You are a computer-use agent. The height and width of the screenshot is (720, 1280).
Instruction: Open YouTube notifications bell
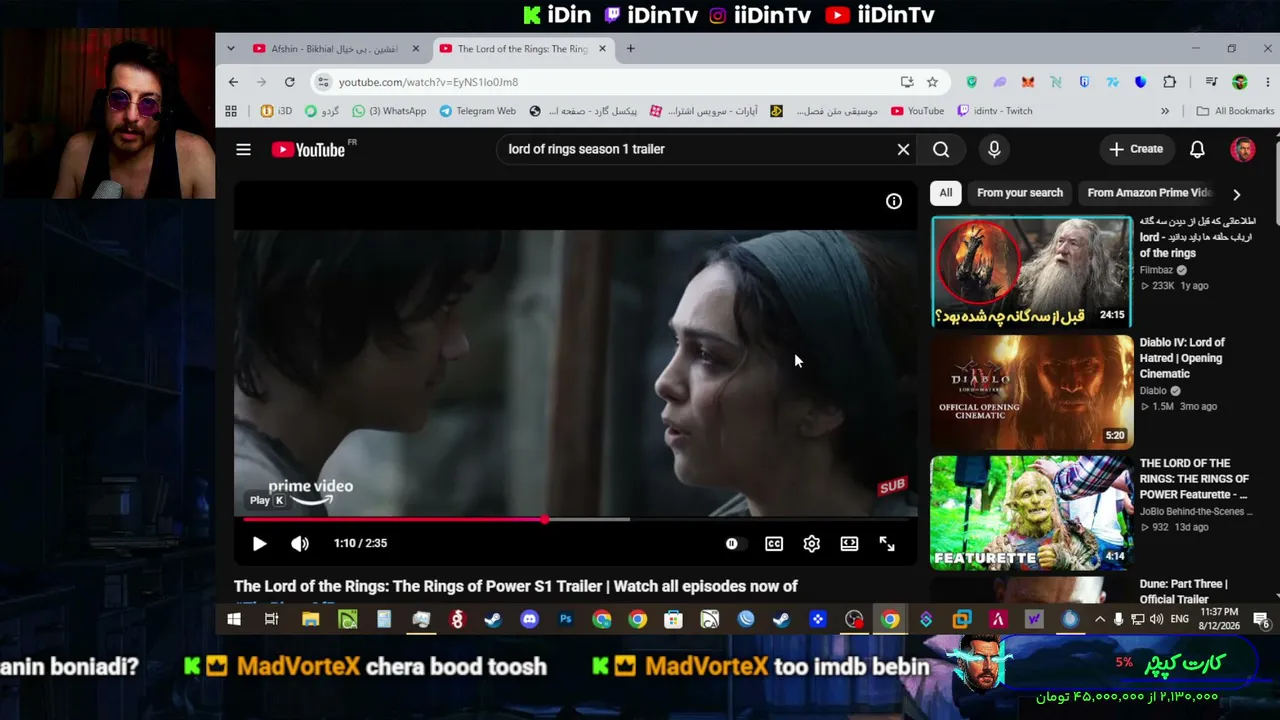pos(1197,150)
